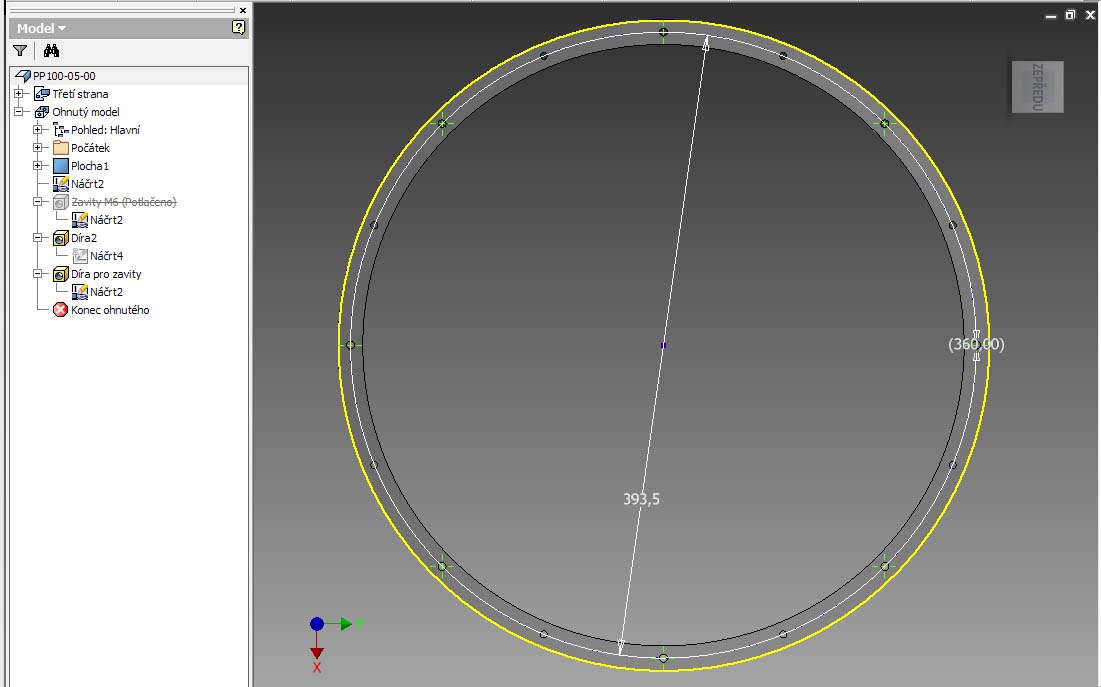The height and width of the screenshot is (687, 1101).
Task: Click the ZEPŘEDU ViewCube face
Action: pyautogui.click(x=1037, y=87)
